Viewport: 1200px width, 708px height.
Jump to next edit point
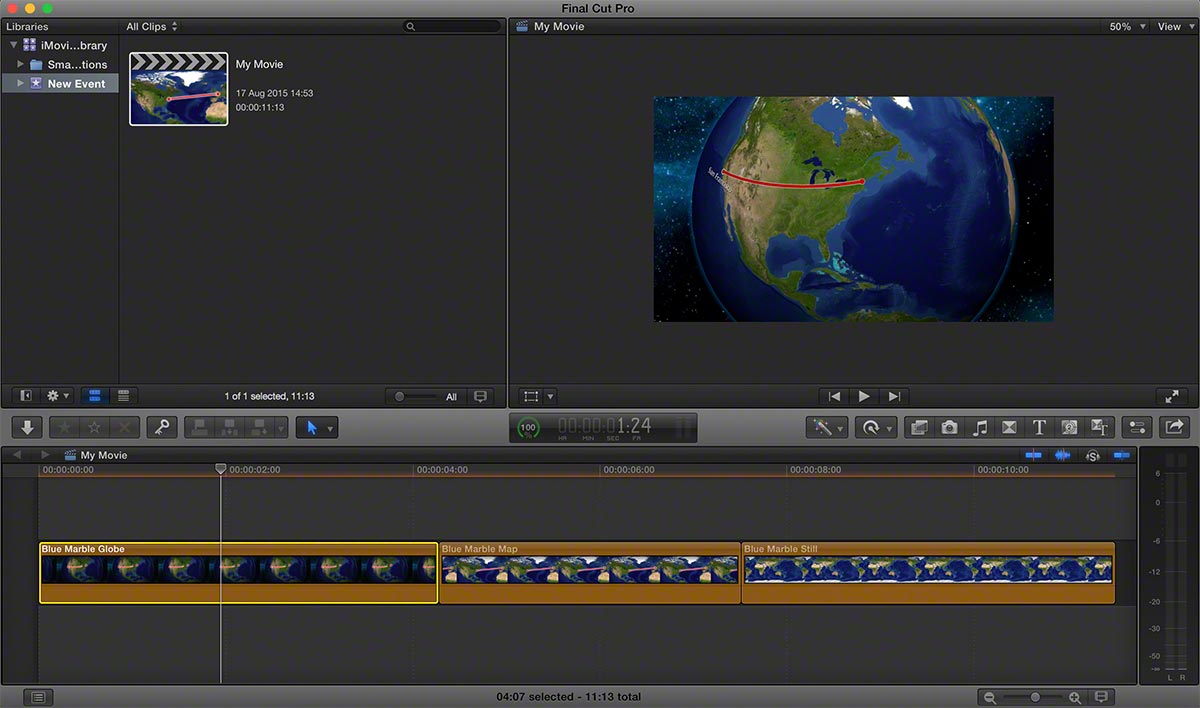pos(895,396)
